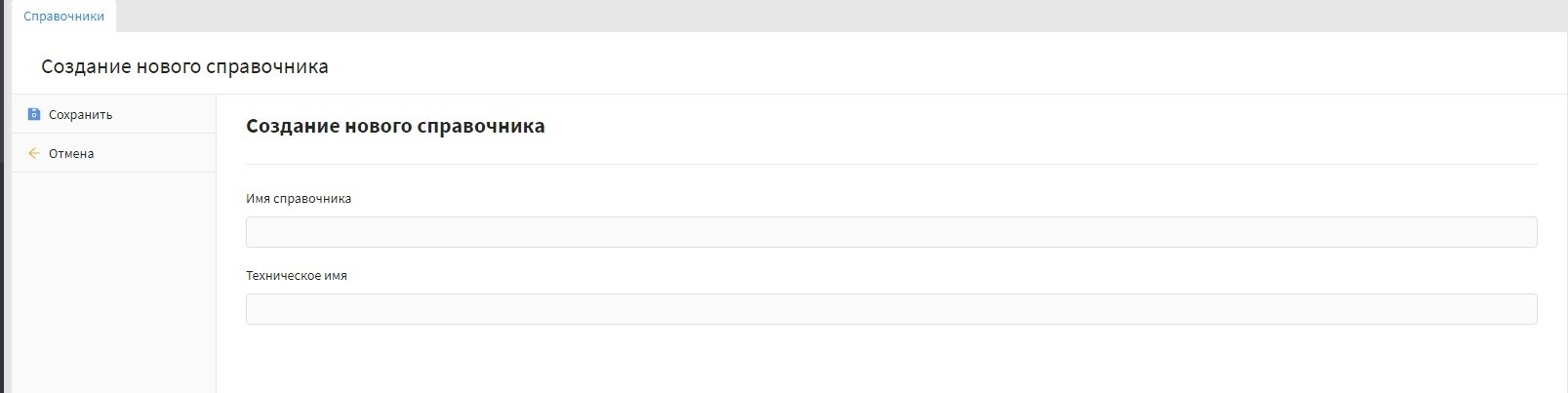Click empty gray tab strip beside Справочники

tap(781, 16)
